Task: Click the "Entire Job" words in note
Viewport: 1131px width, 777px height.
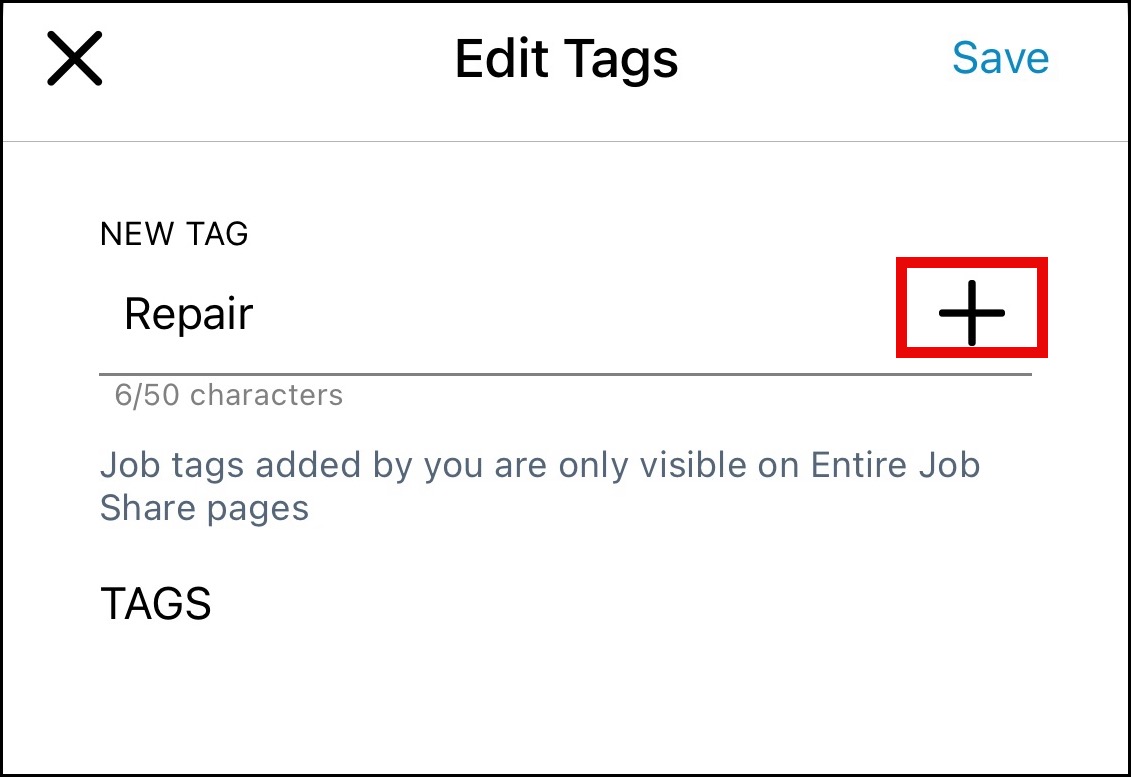Action: pyautogui.click(x=895, y=465)
